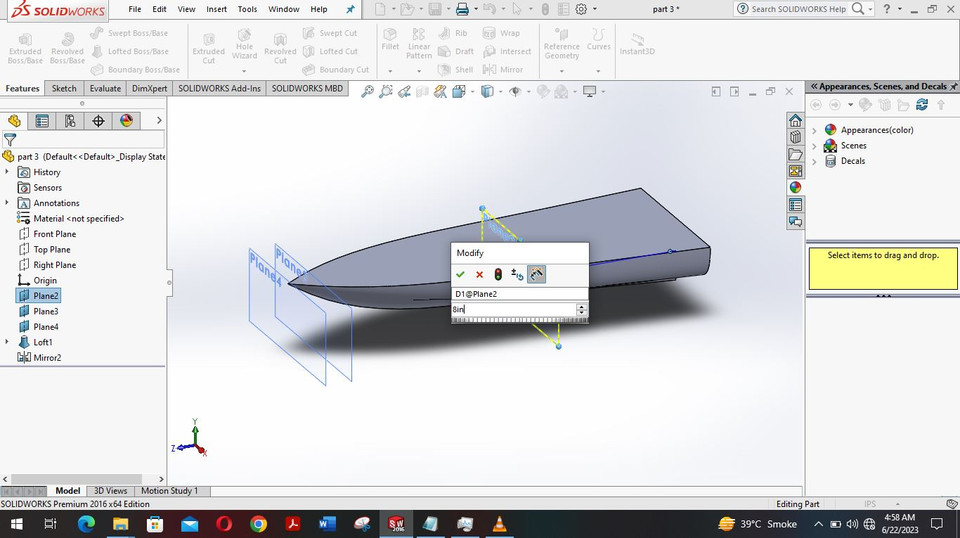960x538 pixels.
Task: Click the Zoom to Fit icon
Action: click(367, 92)
